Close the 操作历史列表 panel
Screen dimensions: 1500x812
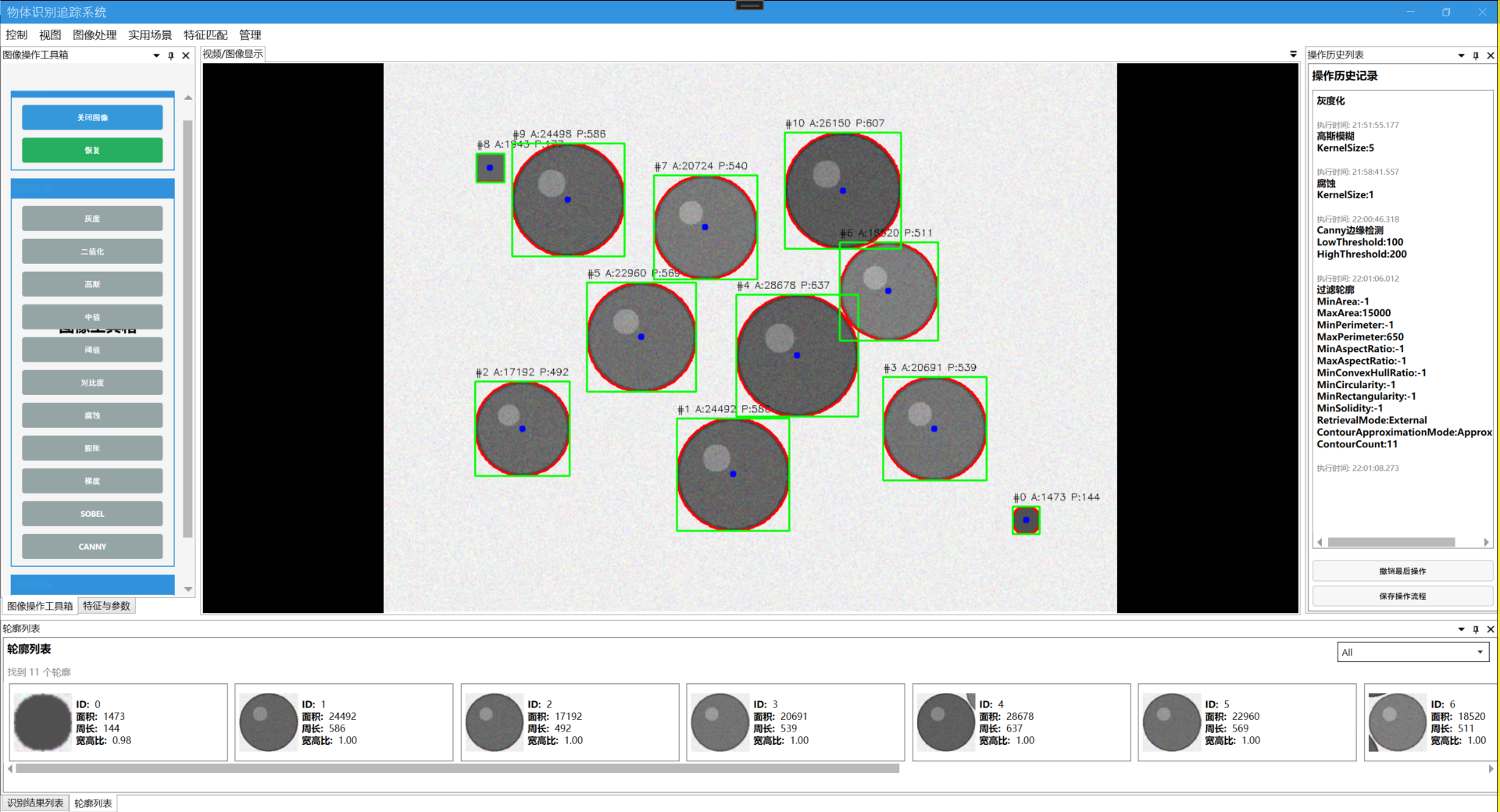1491,55
